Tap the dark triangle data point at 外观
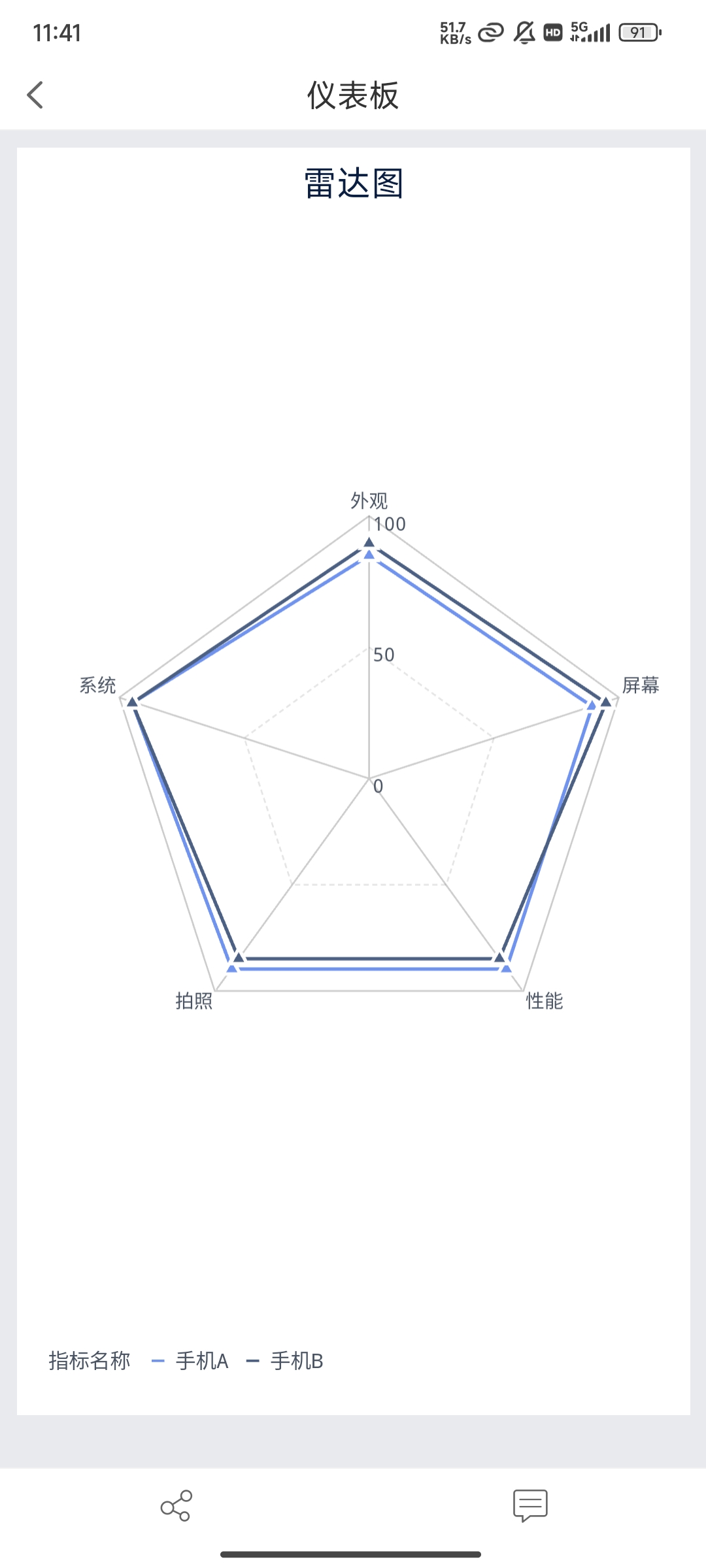This screenshot has width=706, height=1568. (369, 542)
